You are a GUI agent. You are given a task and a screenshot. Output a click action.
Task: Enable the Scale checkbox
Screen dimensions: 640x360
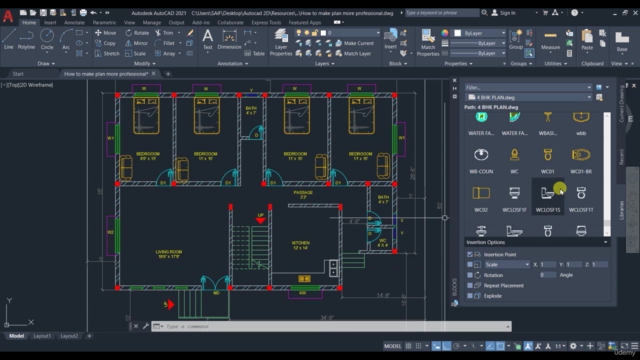[x=470, y=264]
